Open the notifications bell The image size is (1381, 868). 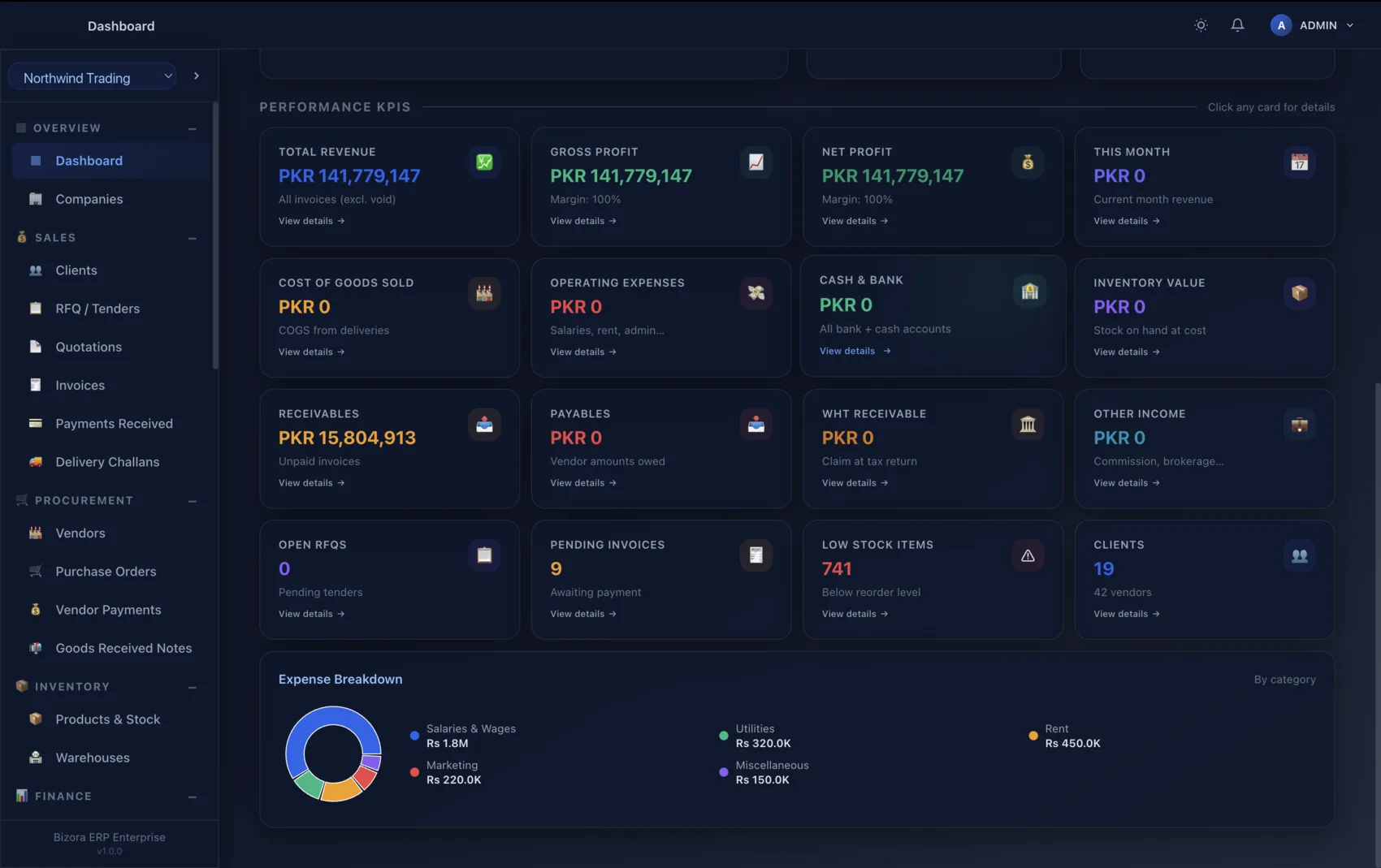(1237, 25)
